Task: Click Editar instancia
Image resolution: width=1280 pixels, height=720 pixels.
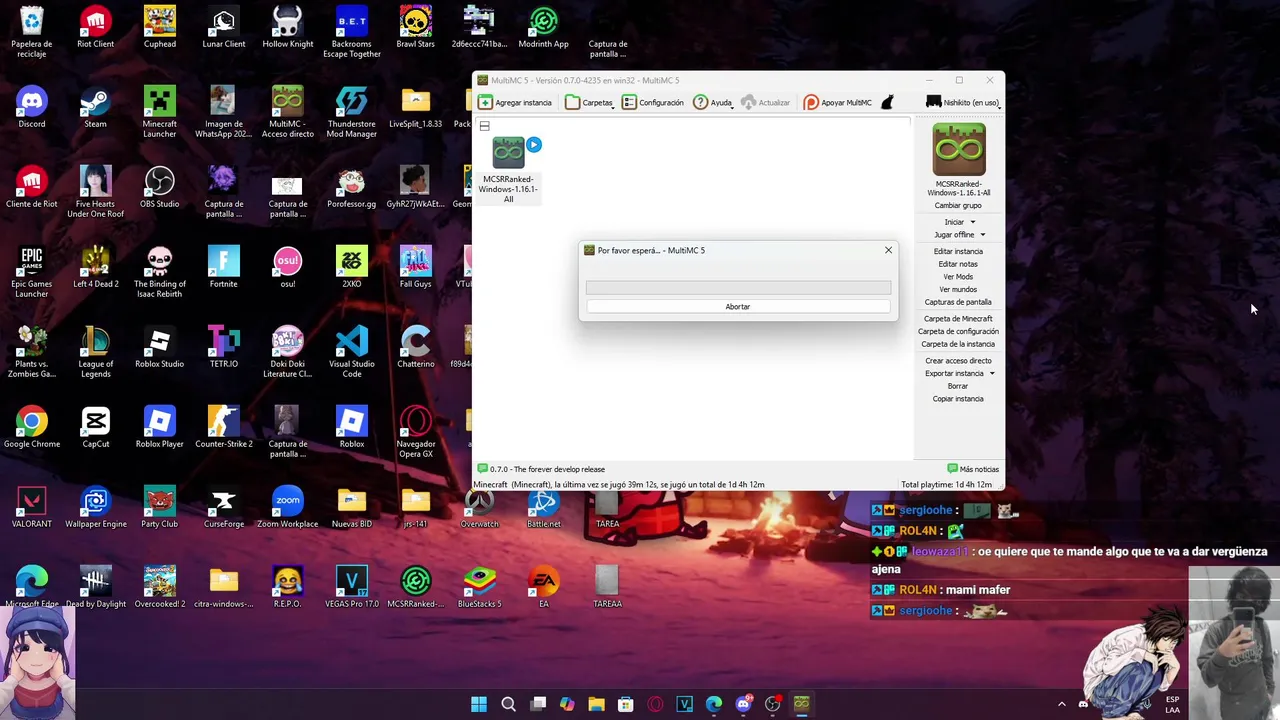Action: [x=958, y=252]
